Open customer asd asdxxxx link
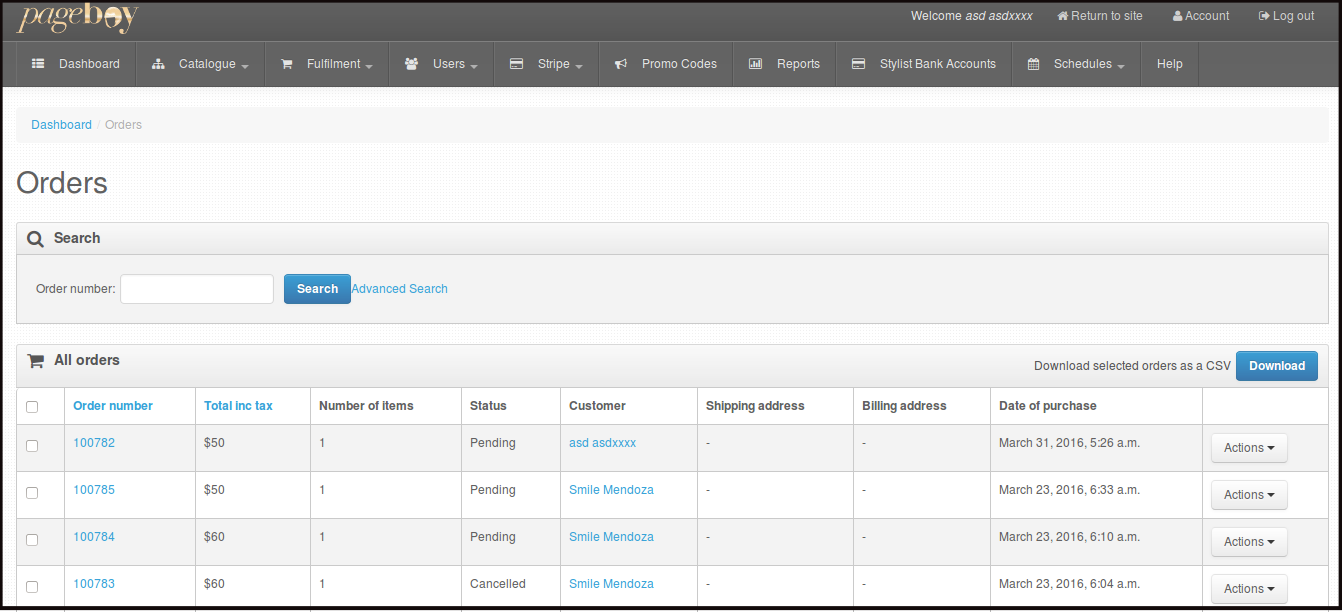The width and height of the screenshot is (1342, 612). coord(602,443)
